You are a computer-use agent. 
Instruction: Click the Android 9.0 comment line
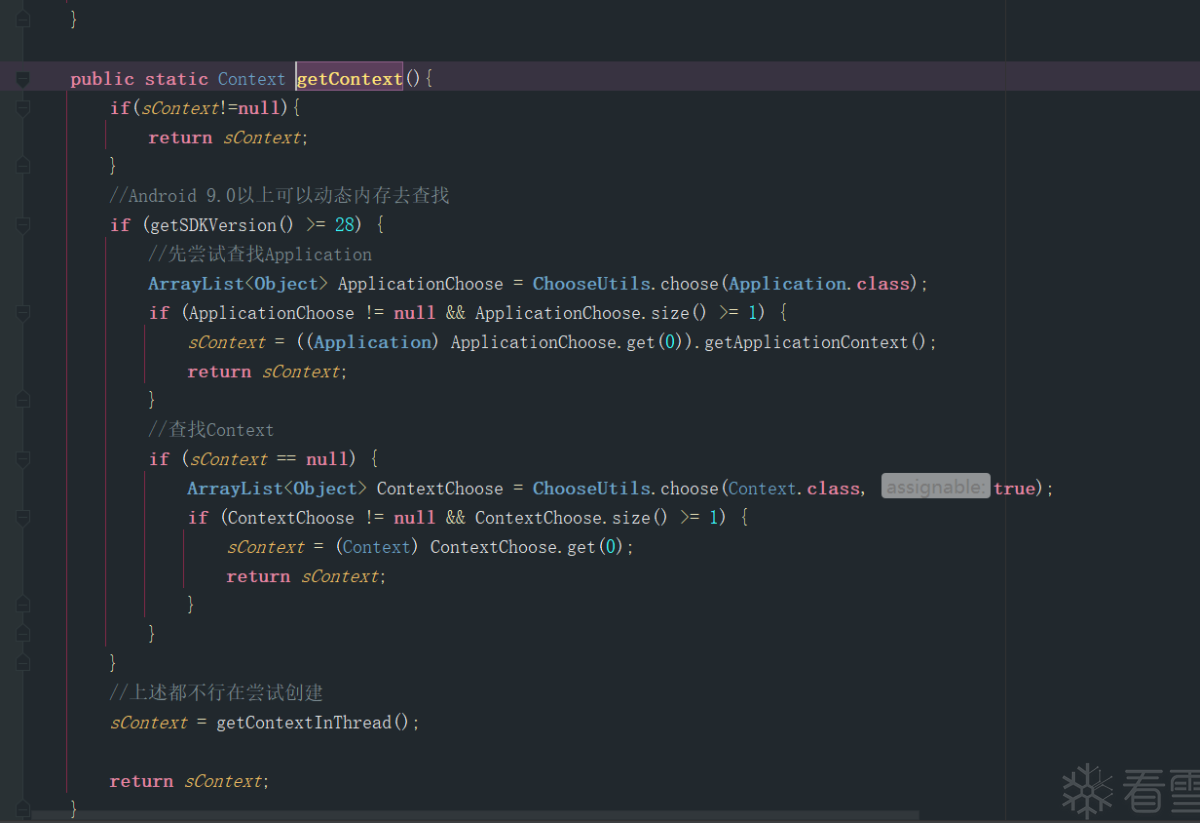coord(280,196)
